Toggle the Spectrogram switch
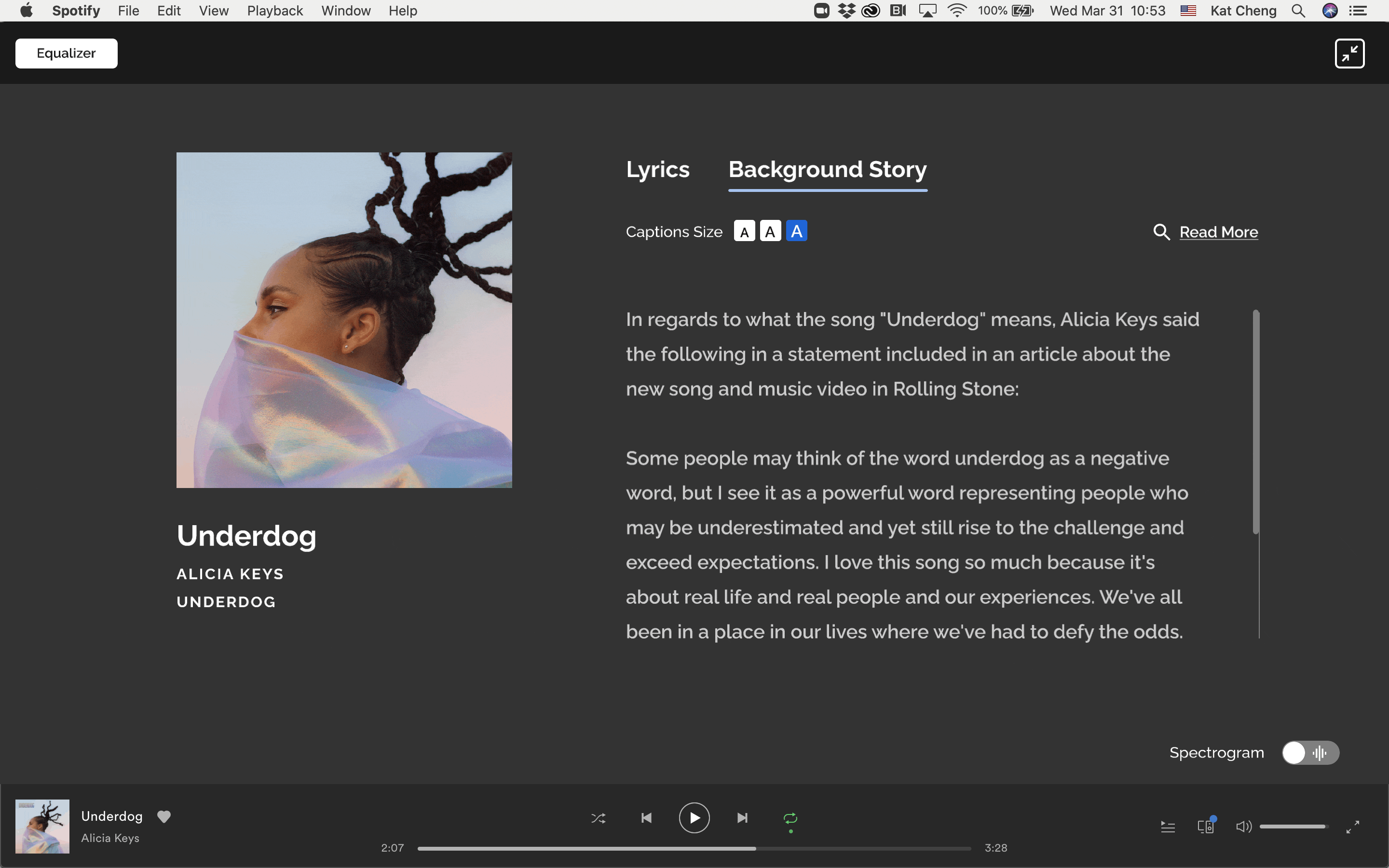The width and height of the screenshot is (1389, 868). click(1310, 753)
